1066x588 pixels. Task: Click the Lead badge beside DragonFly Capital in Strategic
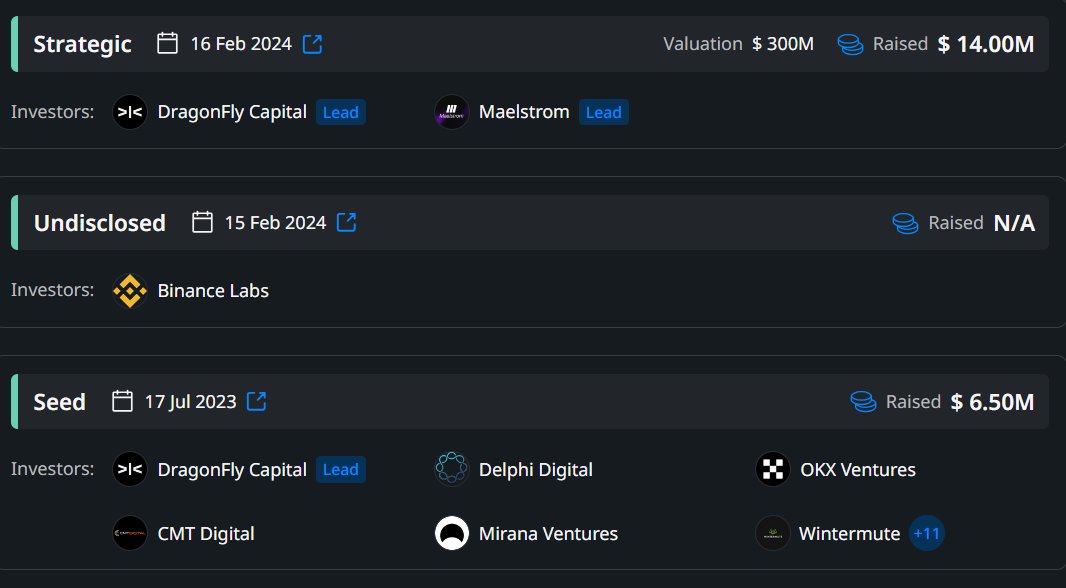pyautogui.click(x=341, y=112)
